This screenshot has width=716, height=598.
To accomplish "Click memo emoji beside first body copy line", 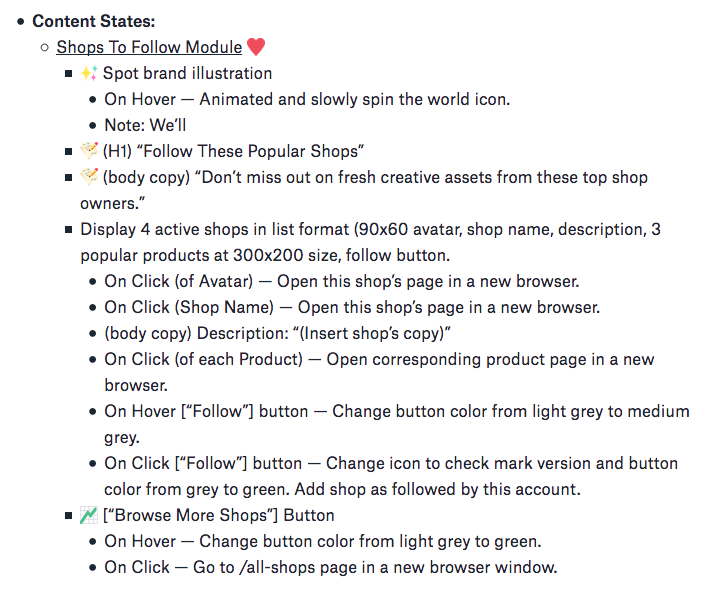I will (89, 177).
